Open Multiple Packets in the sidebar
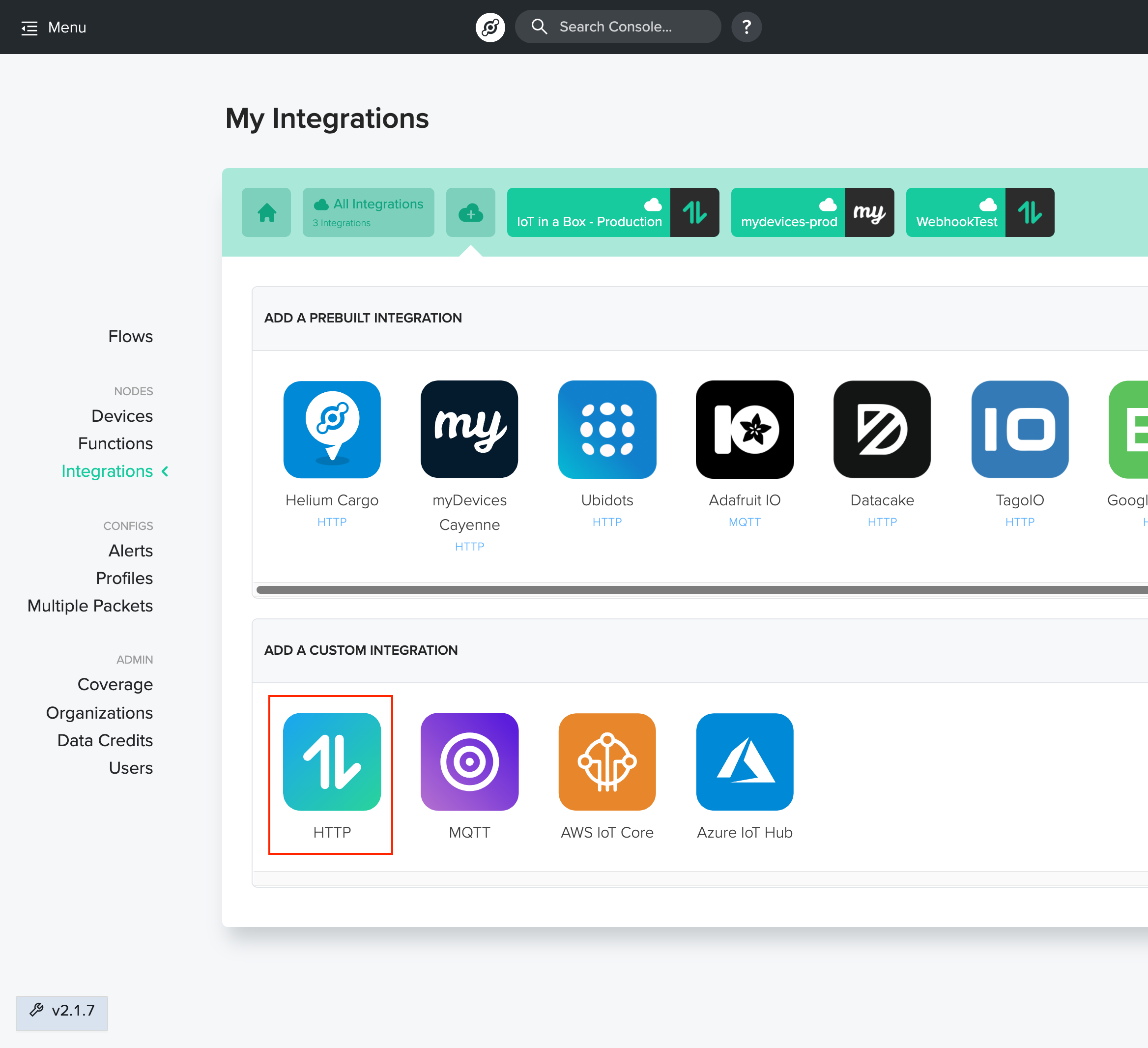 point(90,606)
